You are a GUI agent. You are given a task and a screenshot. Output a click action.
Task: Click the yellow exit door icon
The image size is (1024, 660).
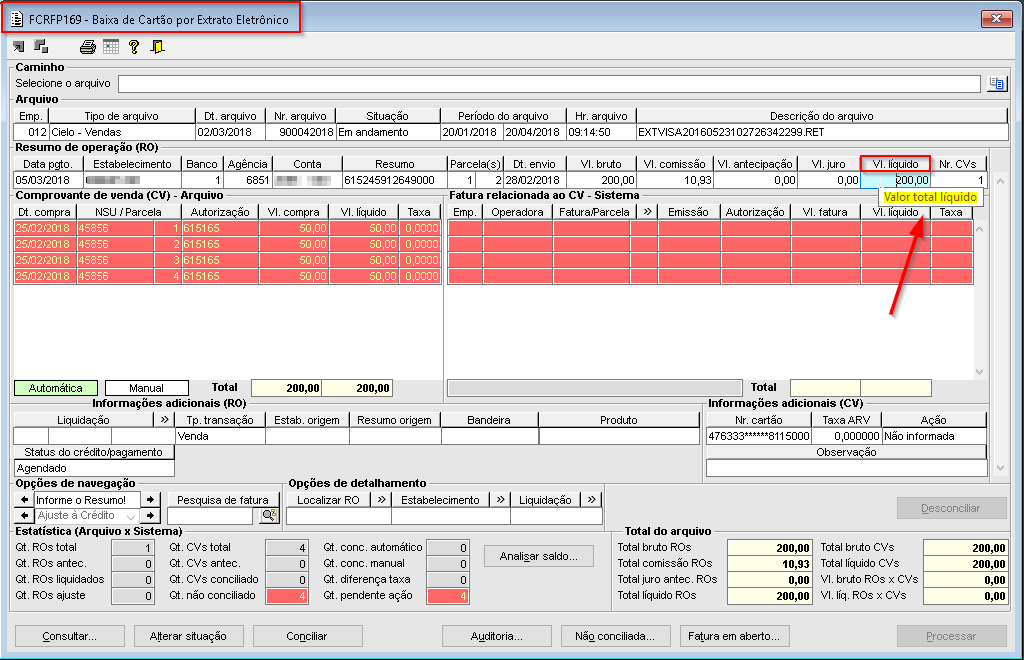pos(157,46)
